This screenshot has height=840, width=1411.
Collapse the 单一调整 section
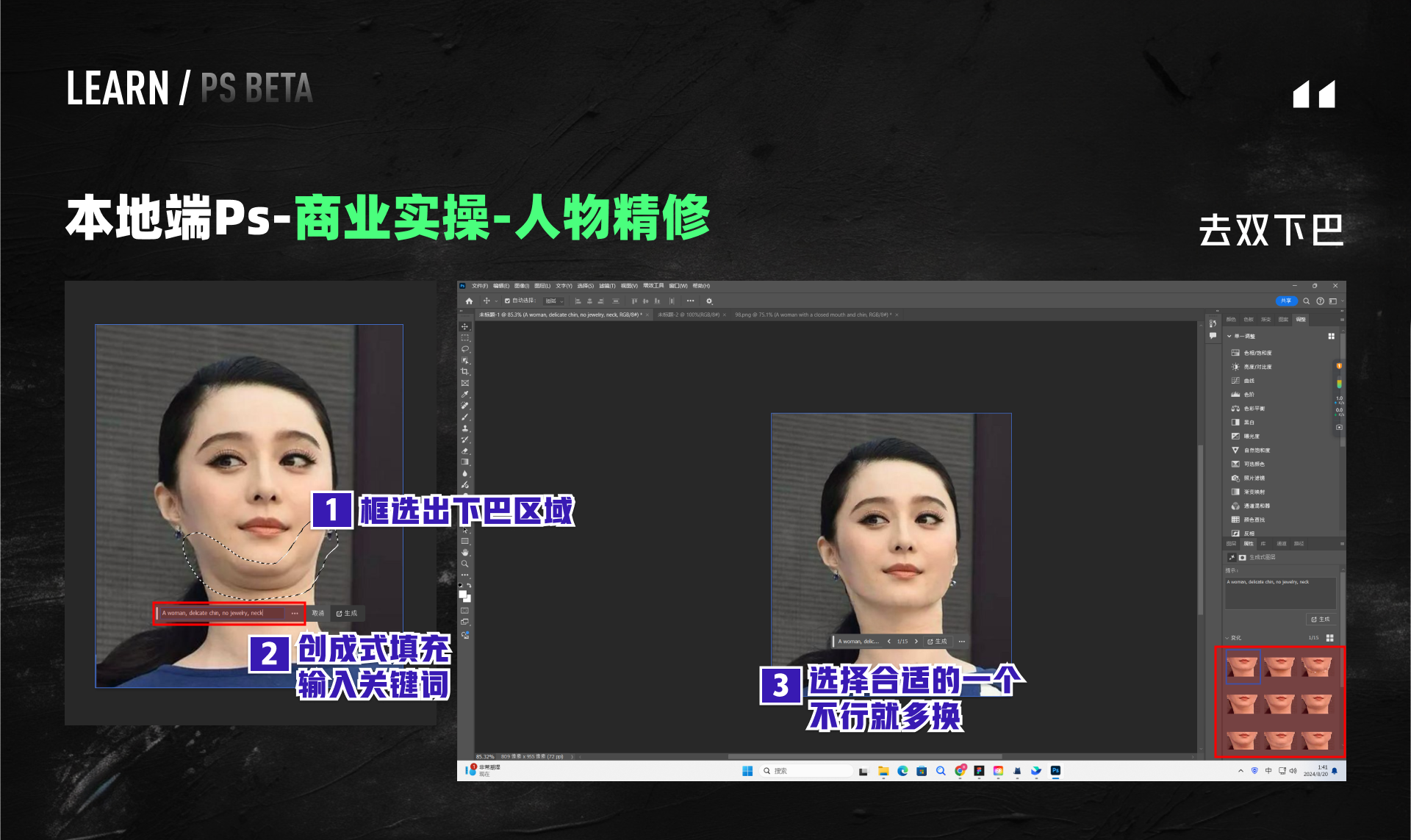[1228, 336]
